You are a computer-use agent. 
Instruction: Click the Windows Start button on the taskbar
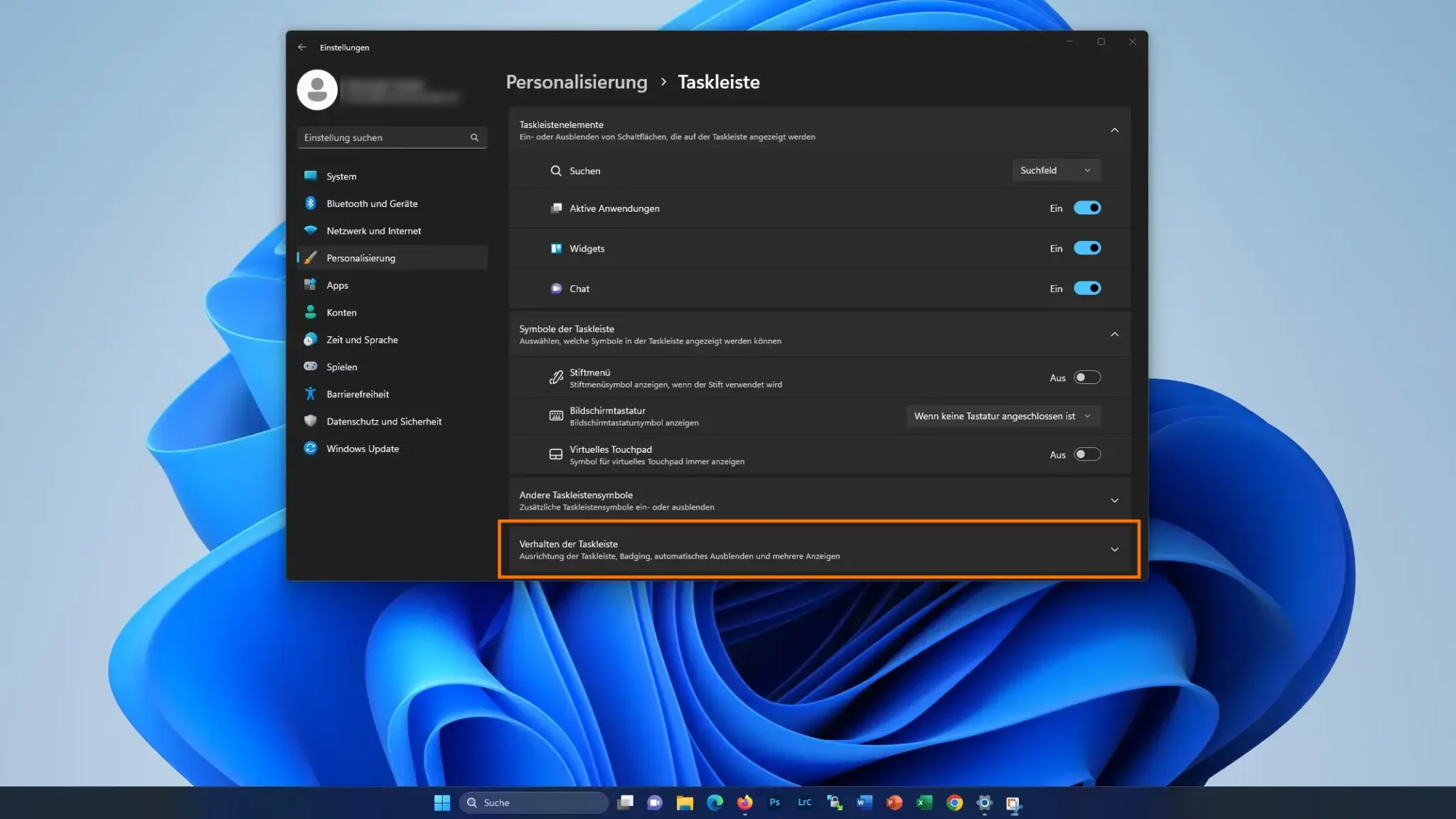click(x=442, y=803)
